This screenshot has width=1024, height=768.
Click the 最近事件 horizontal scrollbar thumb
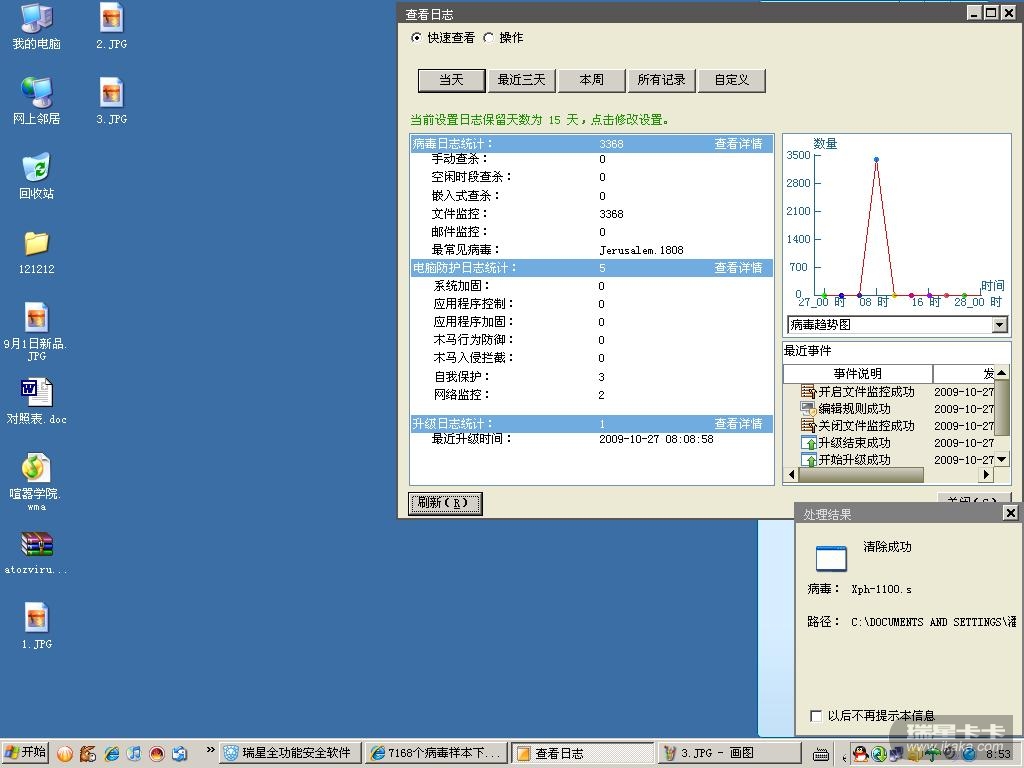(x=860, y=475)
